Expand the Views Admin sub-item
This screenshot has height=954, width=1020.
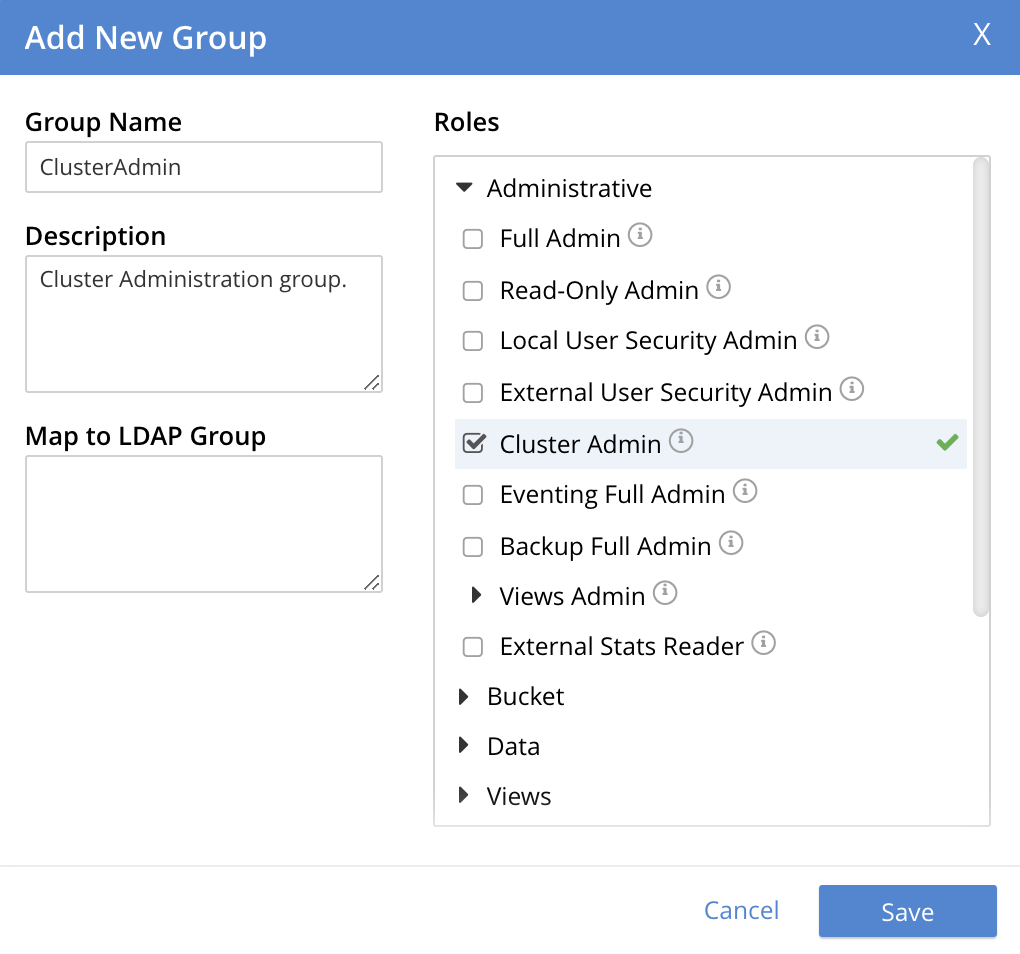click(x=477, y=596)
